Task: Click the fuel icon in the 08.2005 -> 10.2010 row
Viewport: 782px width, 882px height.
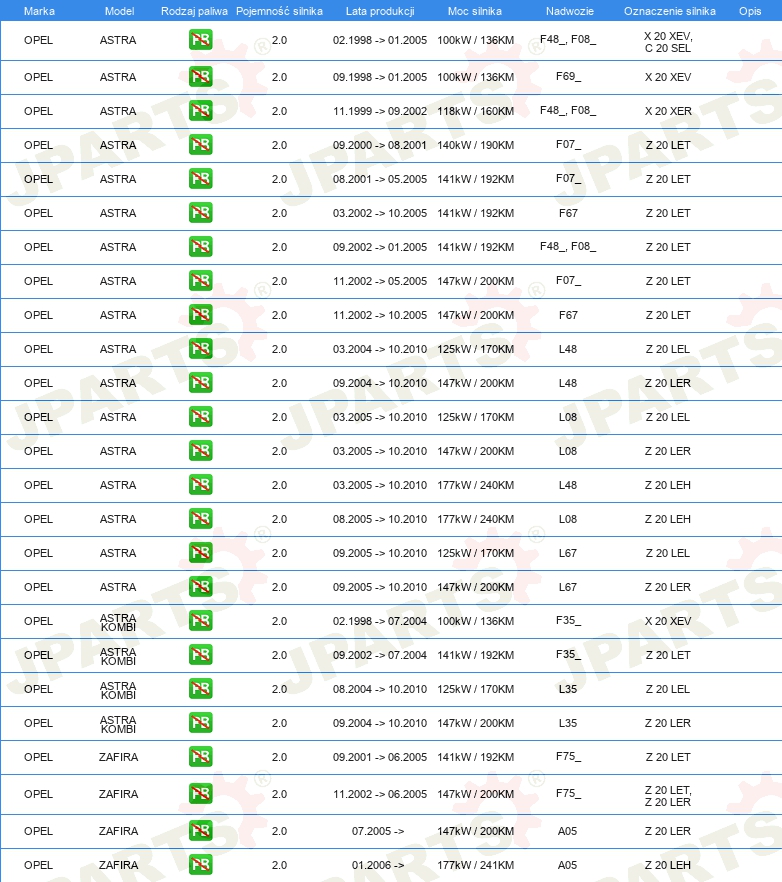Action: (x=201, y=519)
